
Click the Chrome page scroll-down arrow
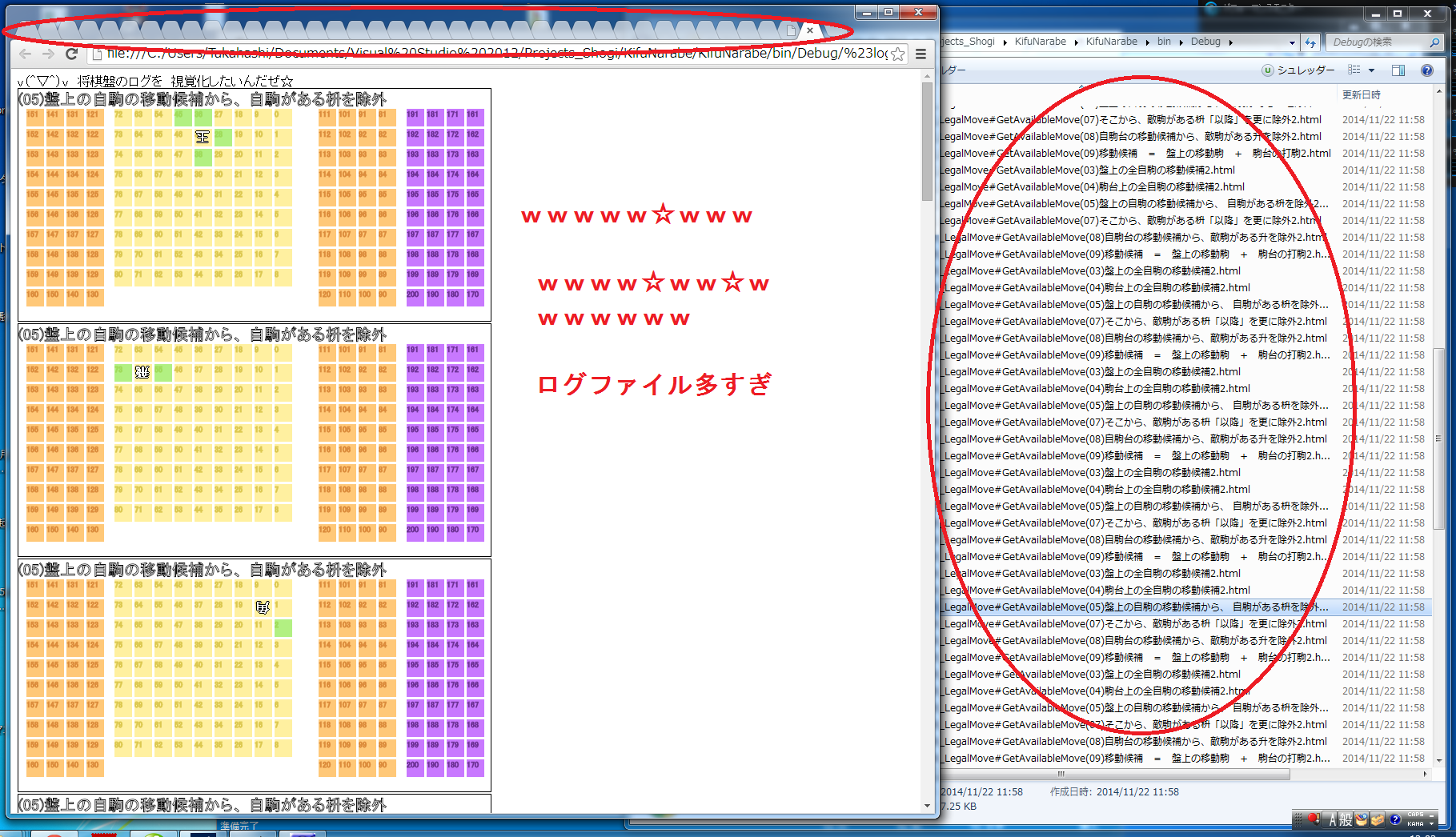(x=927, y=806)
